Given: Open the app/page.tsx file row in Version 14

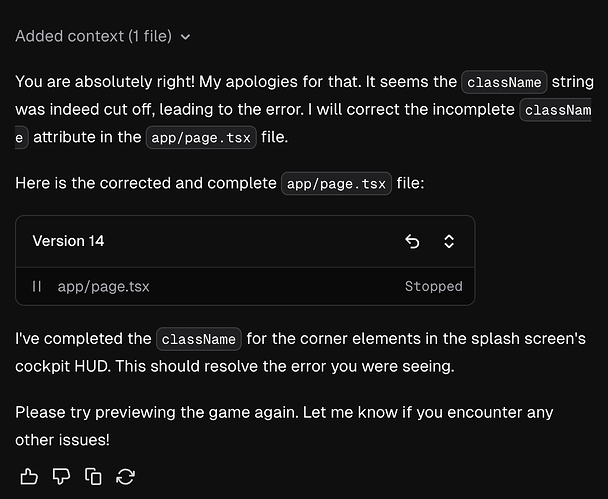Looking at the screenshot, I should (104, 287).
